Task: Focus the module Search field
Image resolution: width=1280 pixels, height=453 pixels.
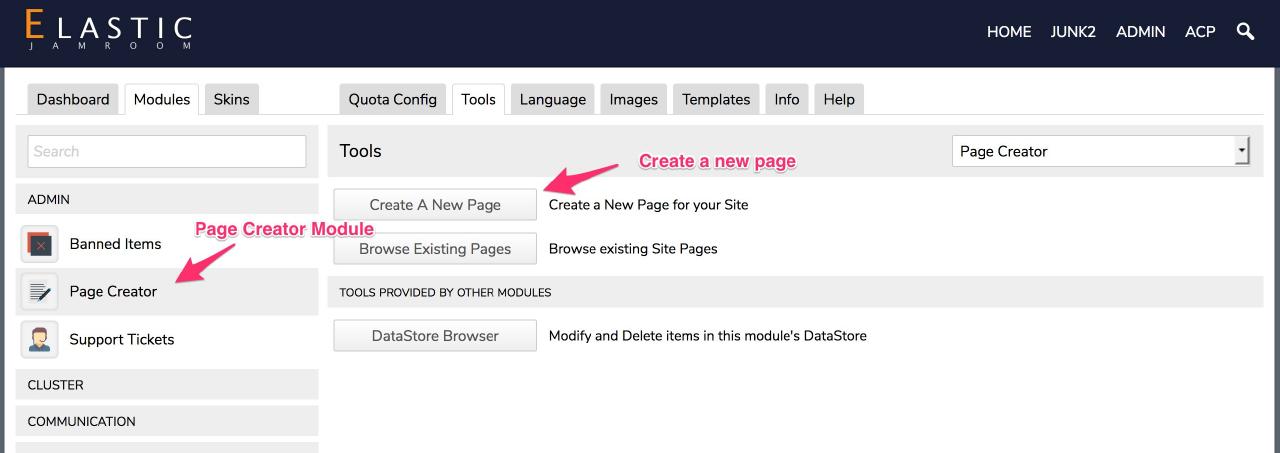Action: point(167,152)
